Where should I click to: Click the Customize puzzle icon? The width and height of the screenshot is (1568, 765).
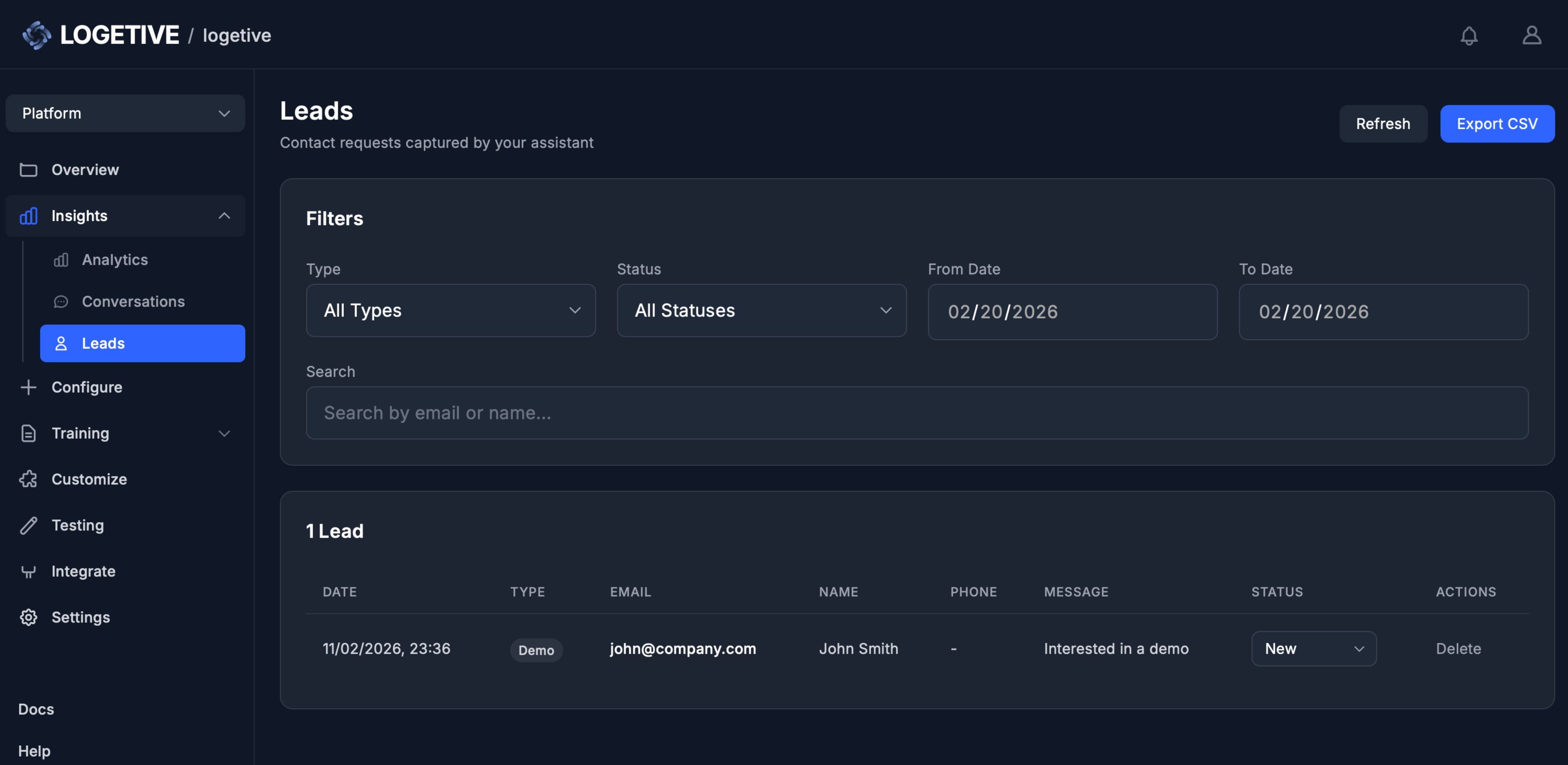[28, 479]
